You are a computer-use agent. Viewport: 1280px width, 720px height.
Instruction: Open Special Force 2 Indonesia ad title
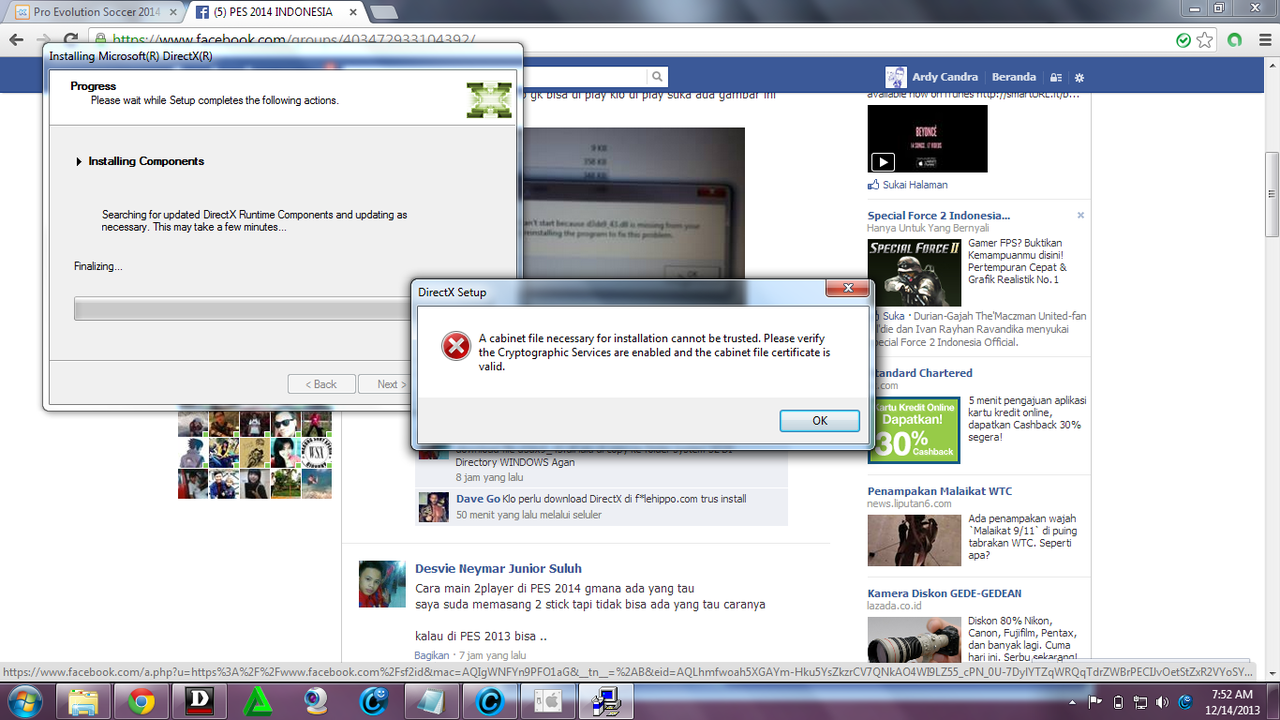coord(938,215)
